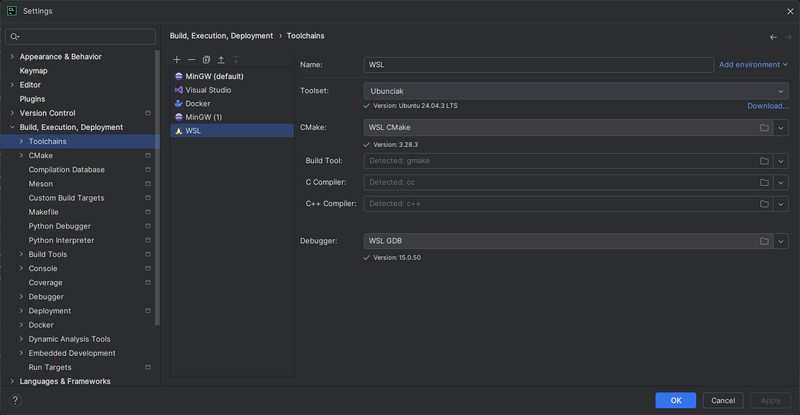Copy the selected toolchain
The image size is (800, 415).
coord(206,60)
